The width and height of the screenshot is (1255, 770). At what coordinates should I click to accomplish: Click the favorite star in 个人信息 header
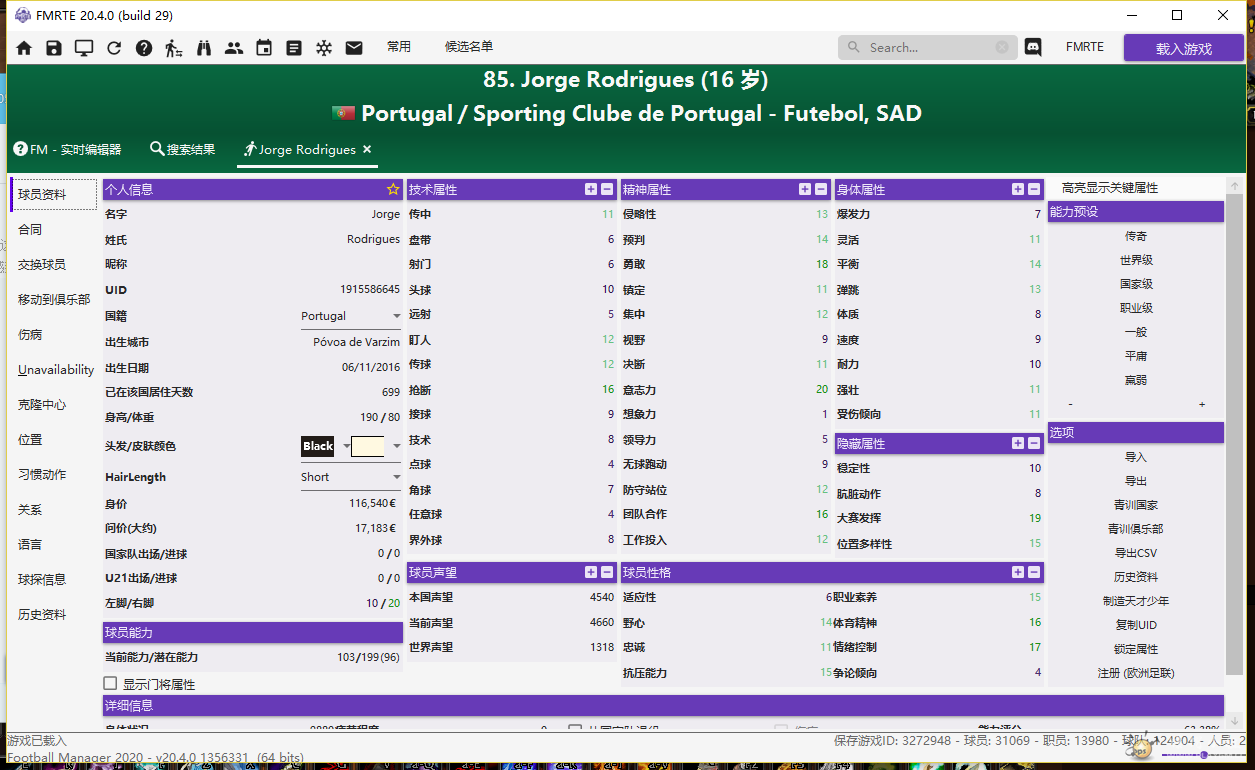point(393,189)
